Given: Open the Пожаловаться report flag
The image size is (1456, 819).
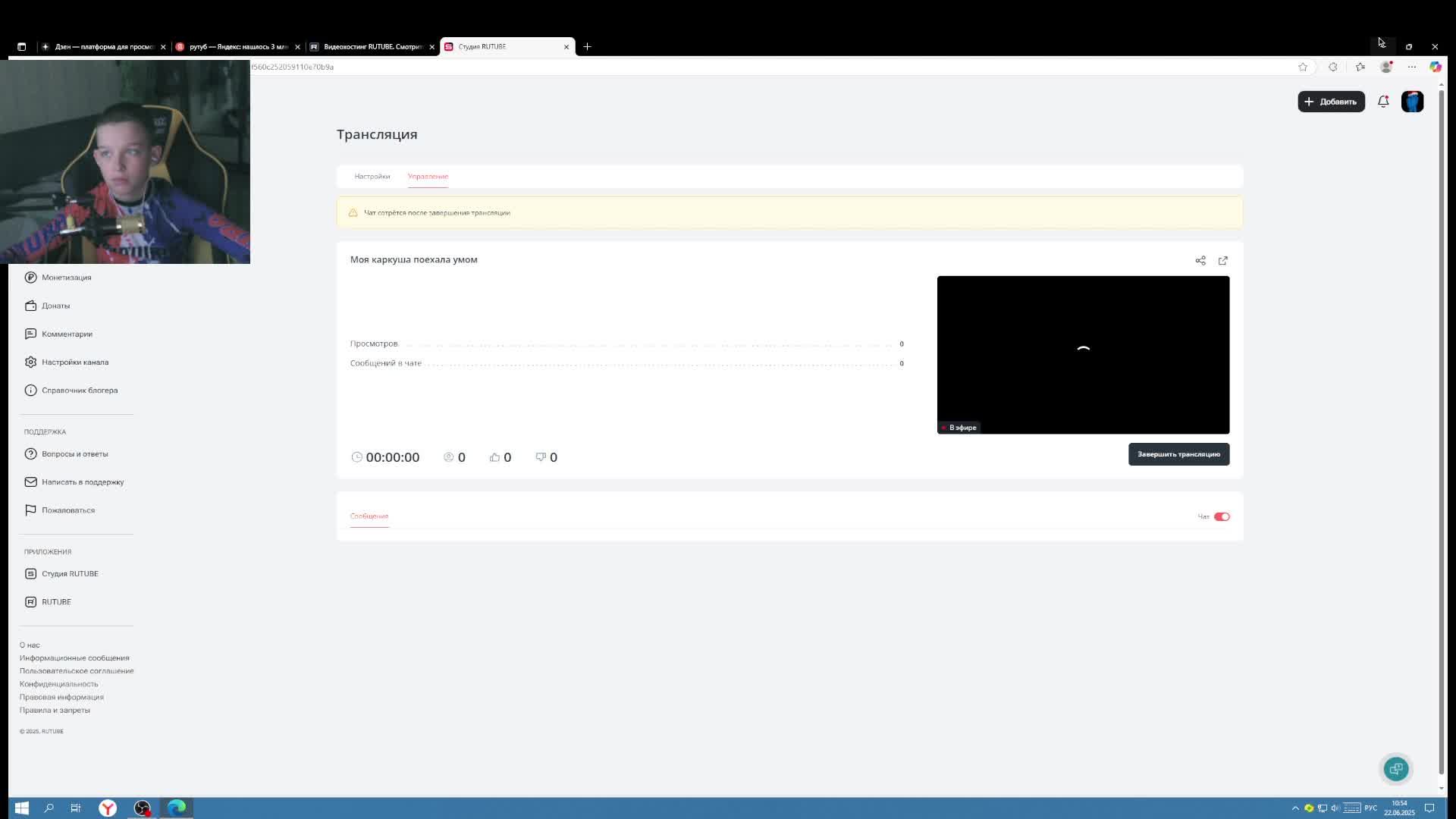Looking at the screenshot, I should point(67,510).
